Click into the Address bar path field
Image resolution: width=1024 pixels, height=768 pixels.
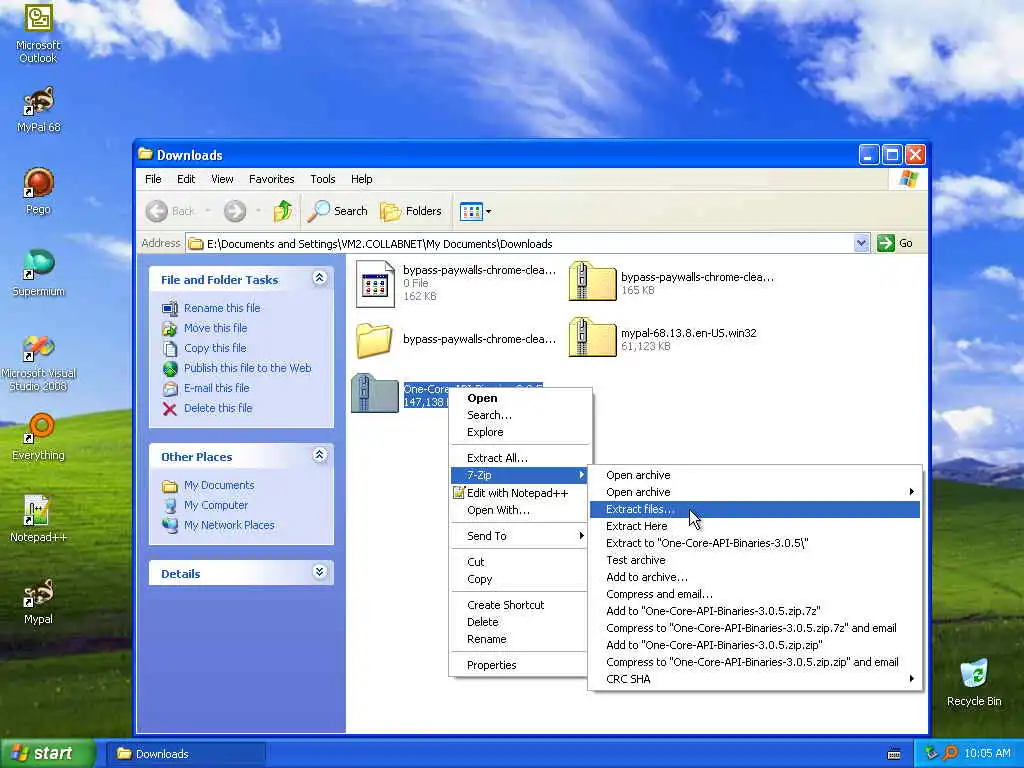point(519,244)
